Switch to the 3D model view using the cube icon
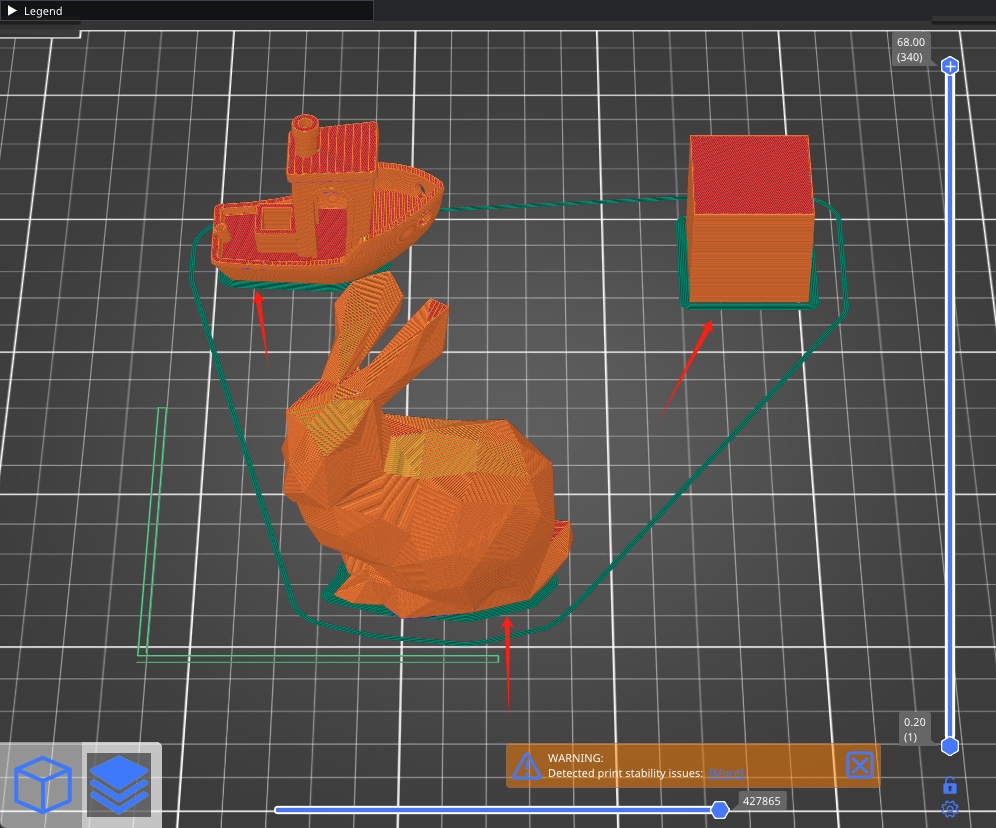This screenshot has height=828, width=996. [x=43, y=785]
